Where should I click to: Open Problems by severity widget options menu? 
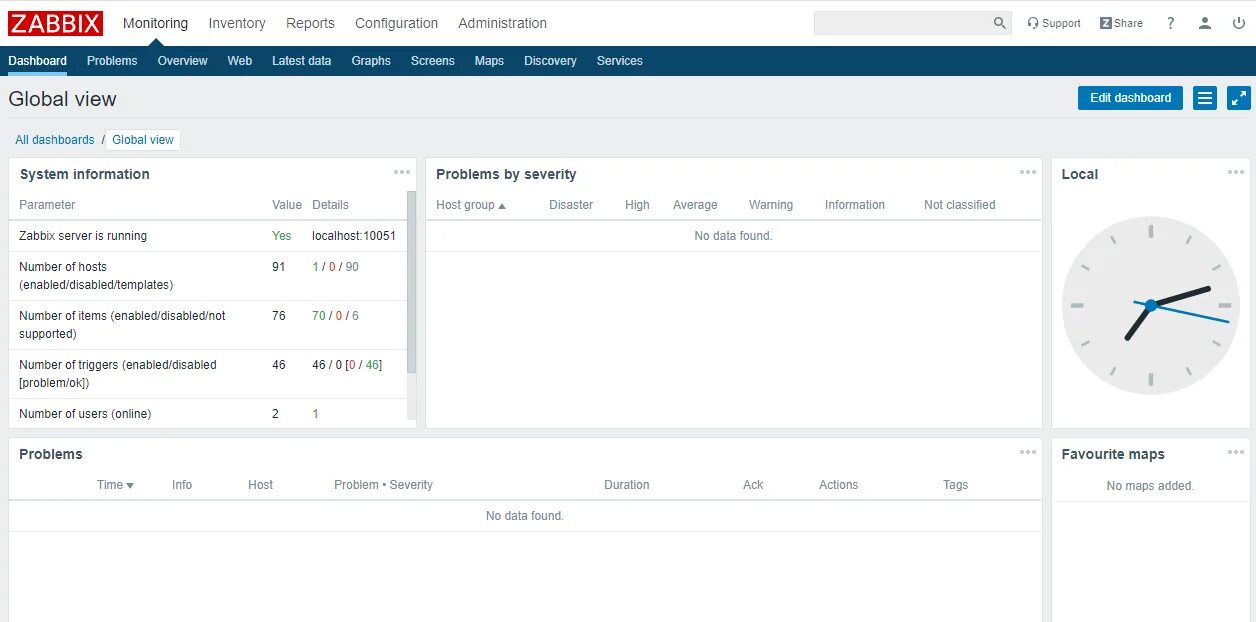1028,172
